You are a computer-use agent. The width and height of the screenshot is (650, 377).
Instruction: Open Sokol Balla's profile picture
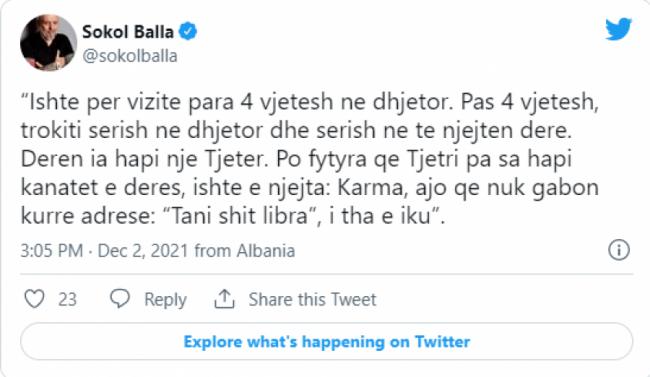pyautogui.click(x=49, y=43)
